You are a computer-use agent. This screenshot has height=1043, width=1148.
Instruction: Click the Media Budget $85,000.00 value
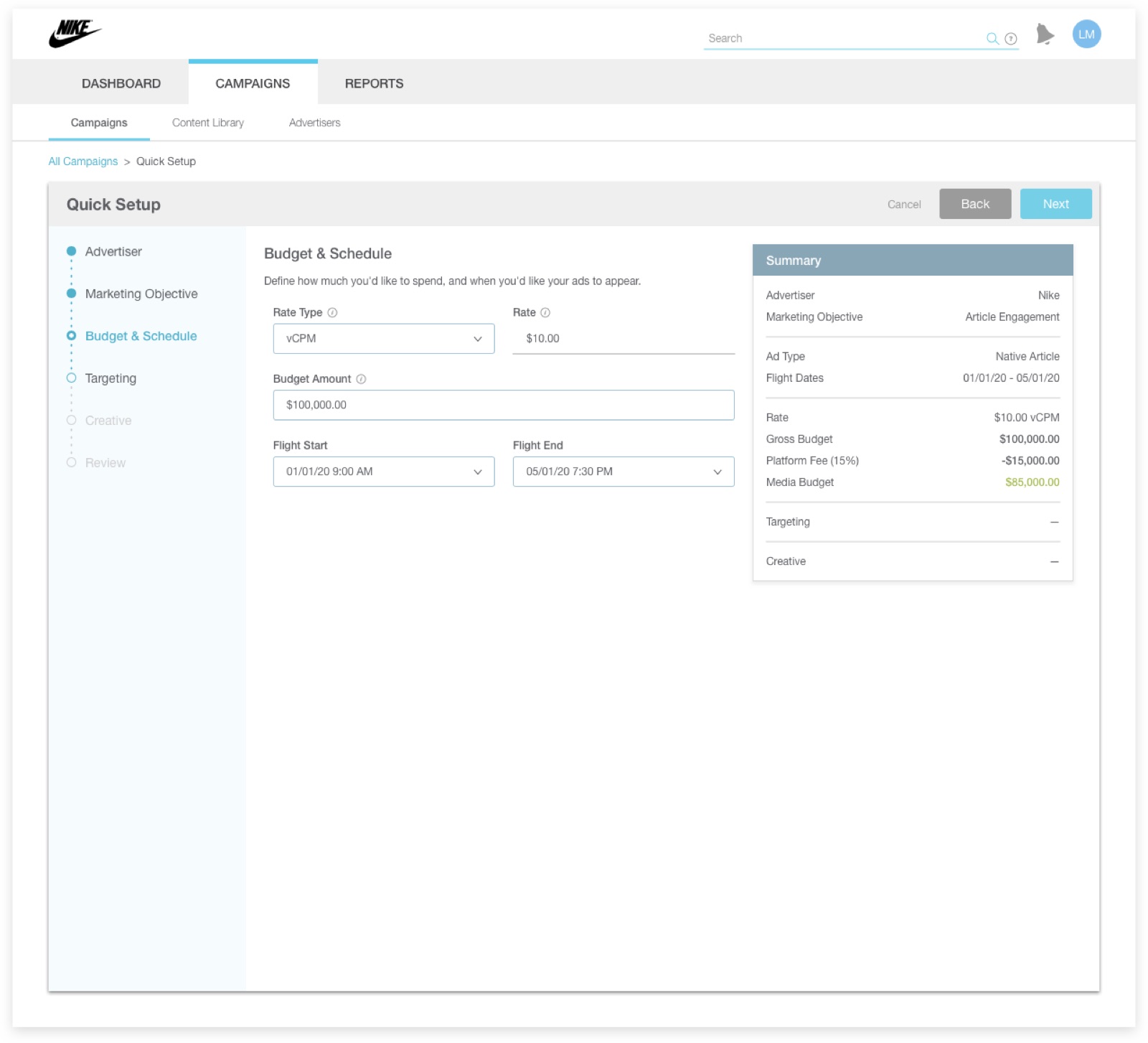click(x=1032, y=482)
